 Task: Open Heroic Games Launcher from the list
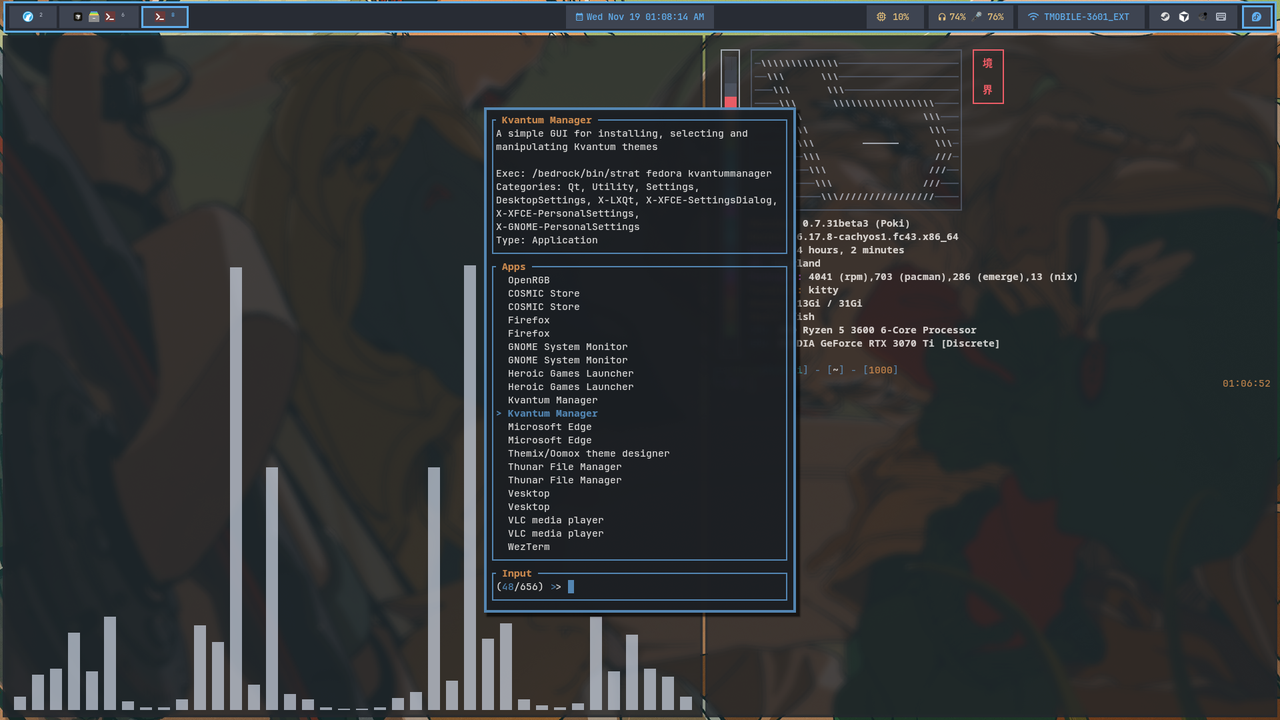pyautogui.click(x=570, y=373)
